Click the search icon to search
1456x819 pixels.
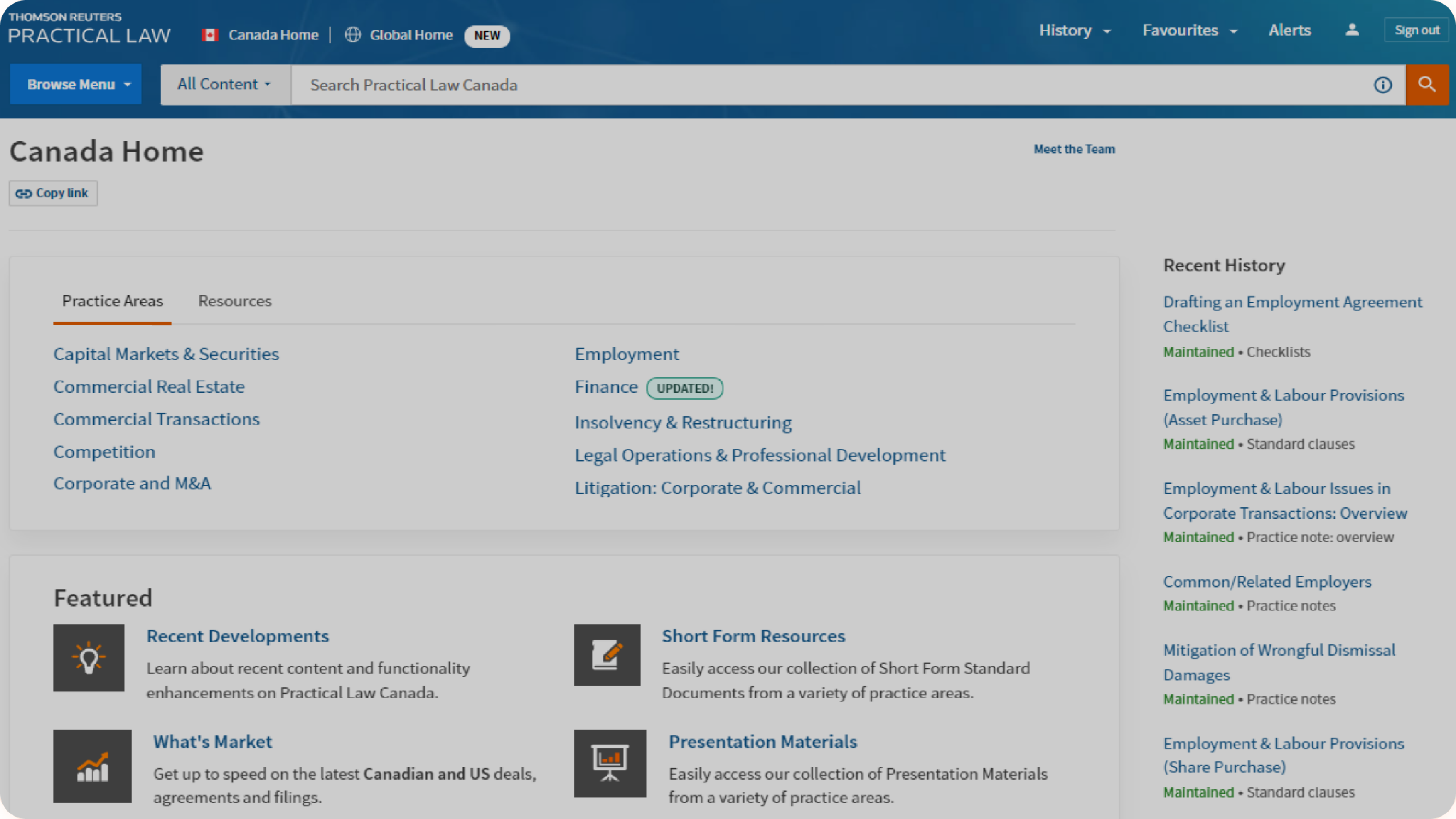click(1426, 84)
